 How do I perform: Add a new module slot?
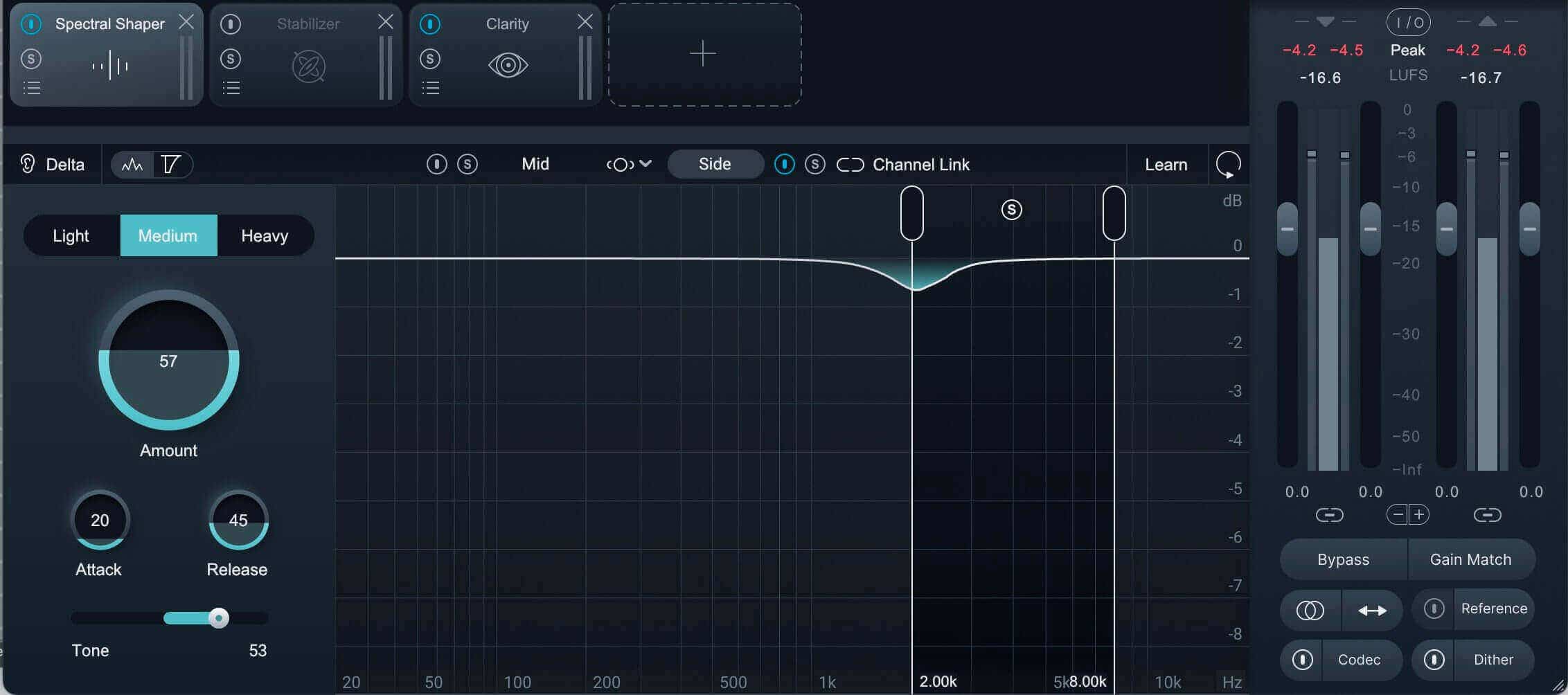[704, 54]
